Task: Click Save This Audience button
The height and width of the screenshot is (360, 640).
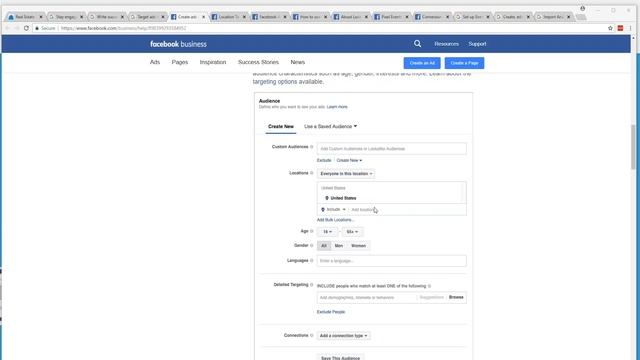Action: [340, 357]
